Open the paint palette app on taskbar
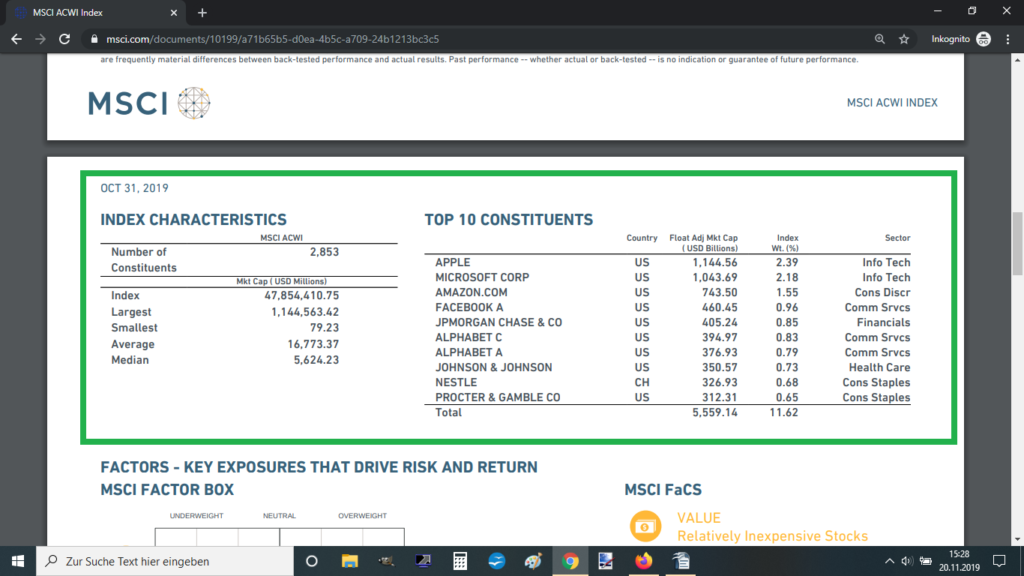Screen dimensions: 1024x576 click(533, 561)
